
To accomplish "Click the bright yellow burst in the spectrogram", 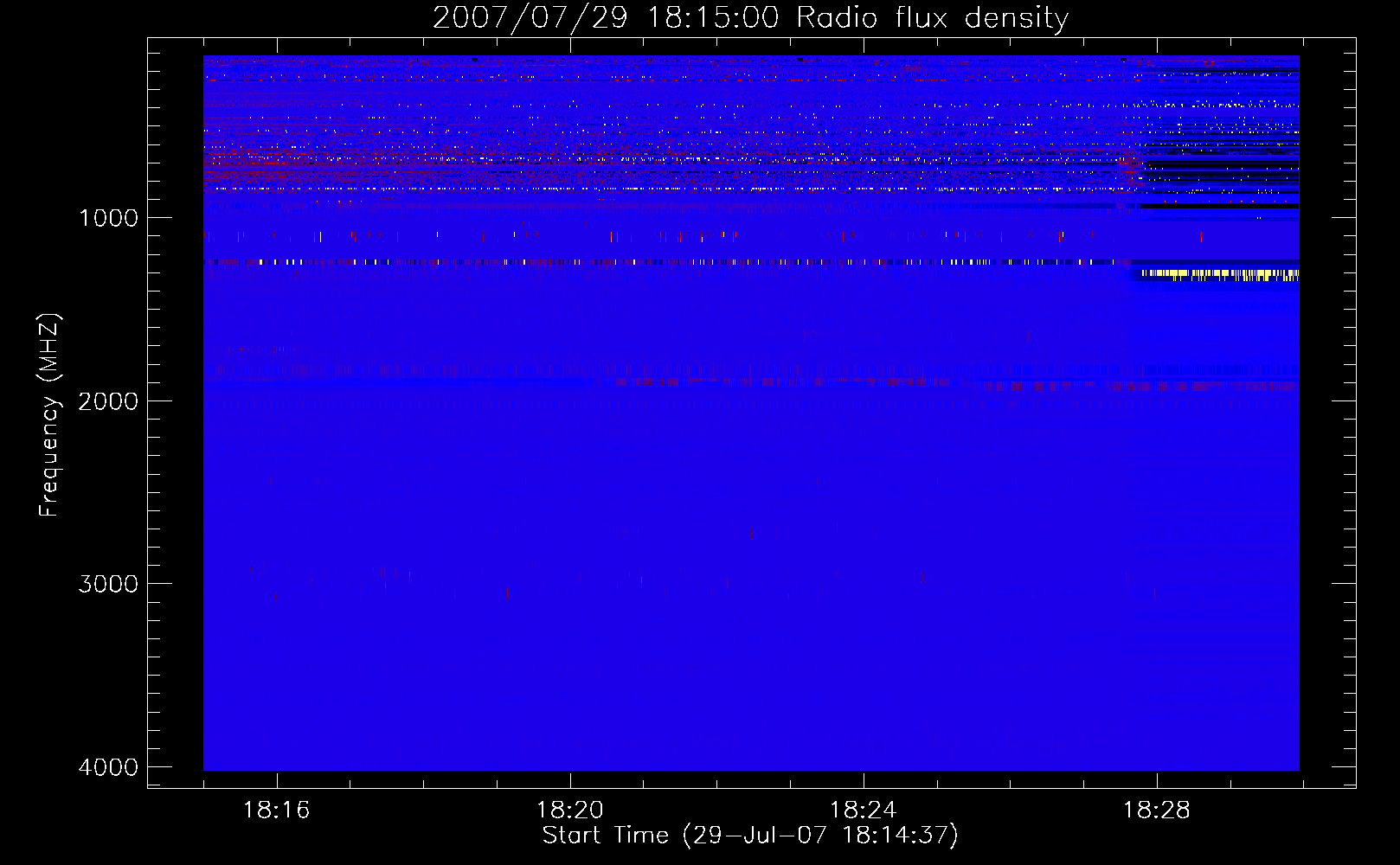I will [x=1220, y=275].
